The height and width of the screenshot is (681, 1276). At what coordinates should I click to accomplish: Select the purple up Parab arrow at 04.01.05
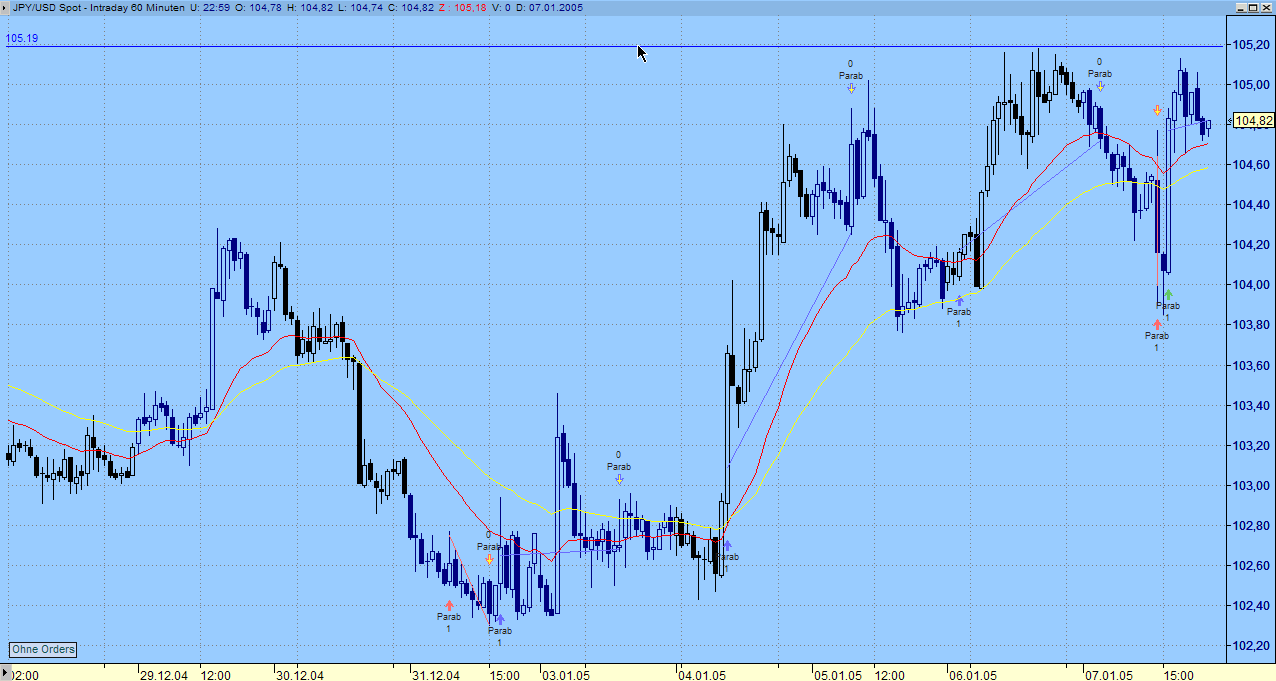tap(727, 546)
